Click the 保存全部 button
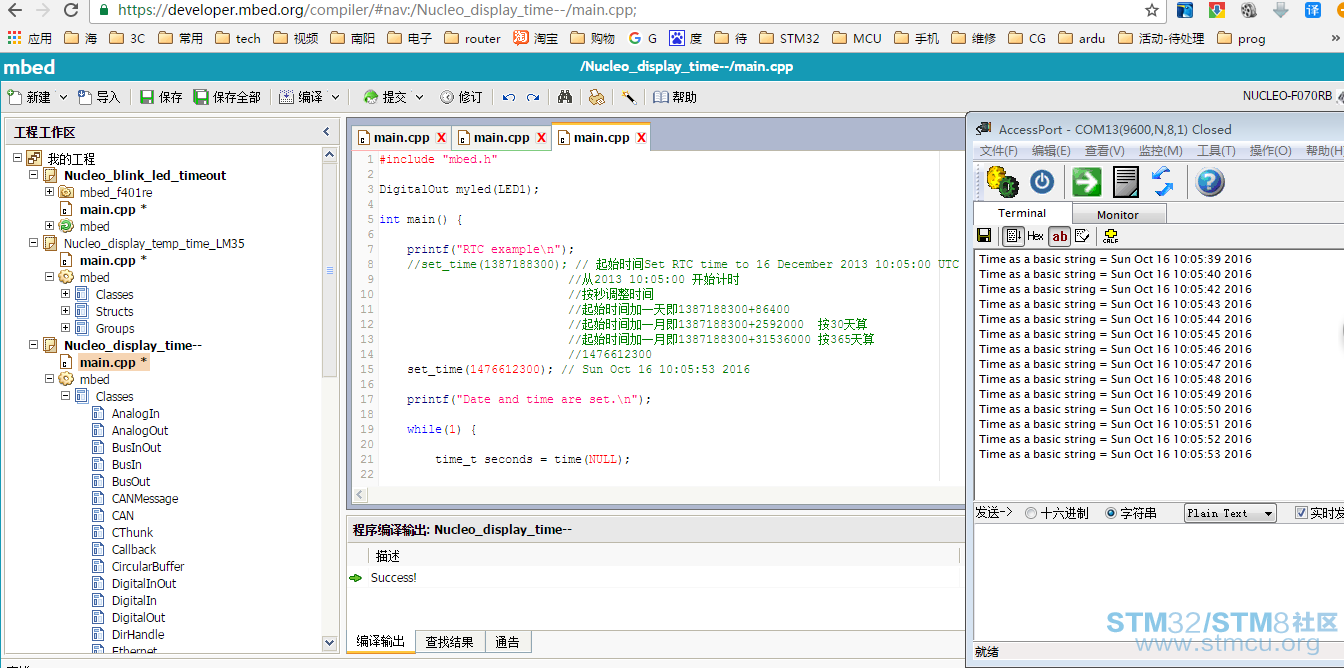The height and width of the screenshot is (668, 1344). click(x=227, y=97)
